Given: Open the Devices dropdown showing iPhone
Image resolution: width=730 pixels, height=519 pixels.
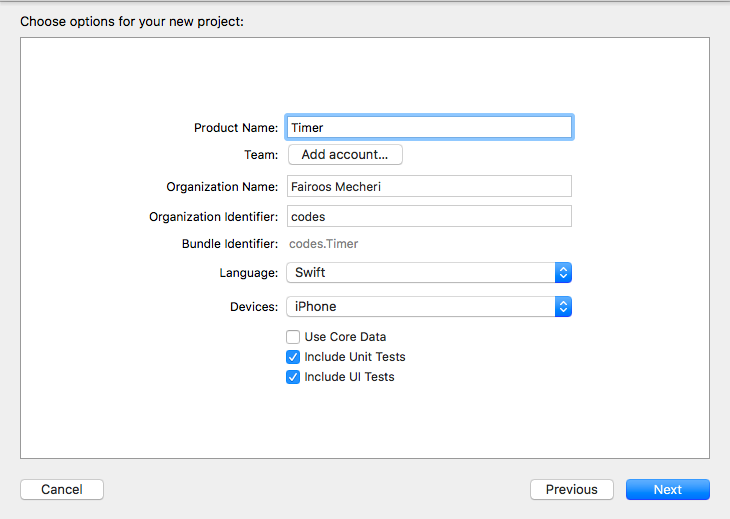Looking at the screenshot, I should pos(420,306).
